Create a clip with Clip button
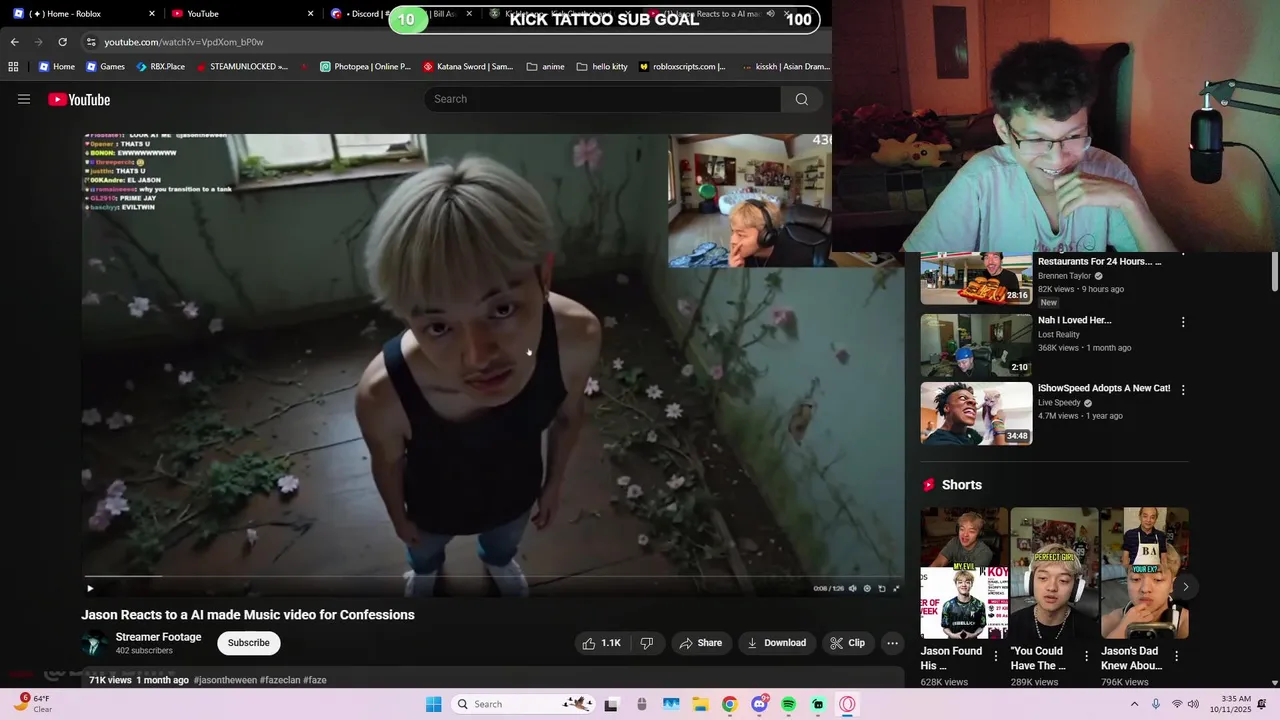The width and height of the screenshot is (1280, 720). pyautogui.click(x=848, y=643)
